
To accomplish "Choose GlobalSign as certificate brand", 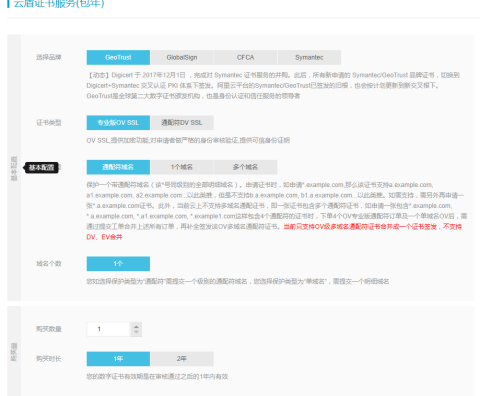I will click(182, 57).
